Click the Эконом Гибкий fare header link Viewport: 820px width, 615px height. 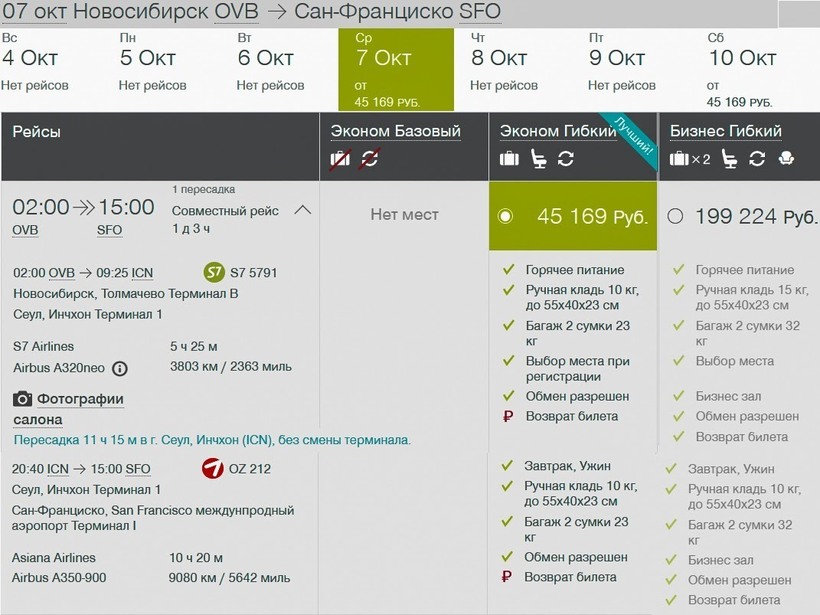tap(557, 131)
